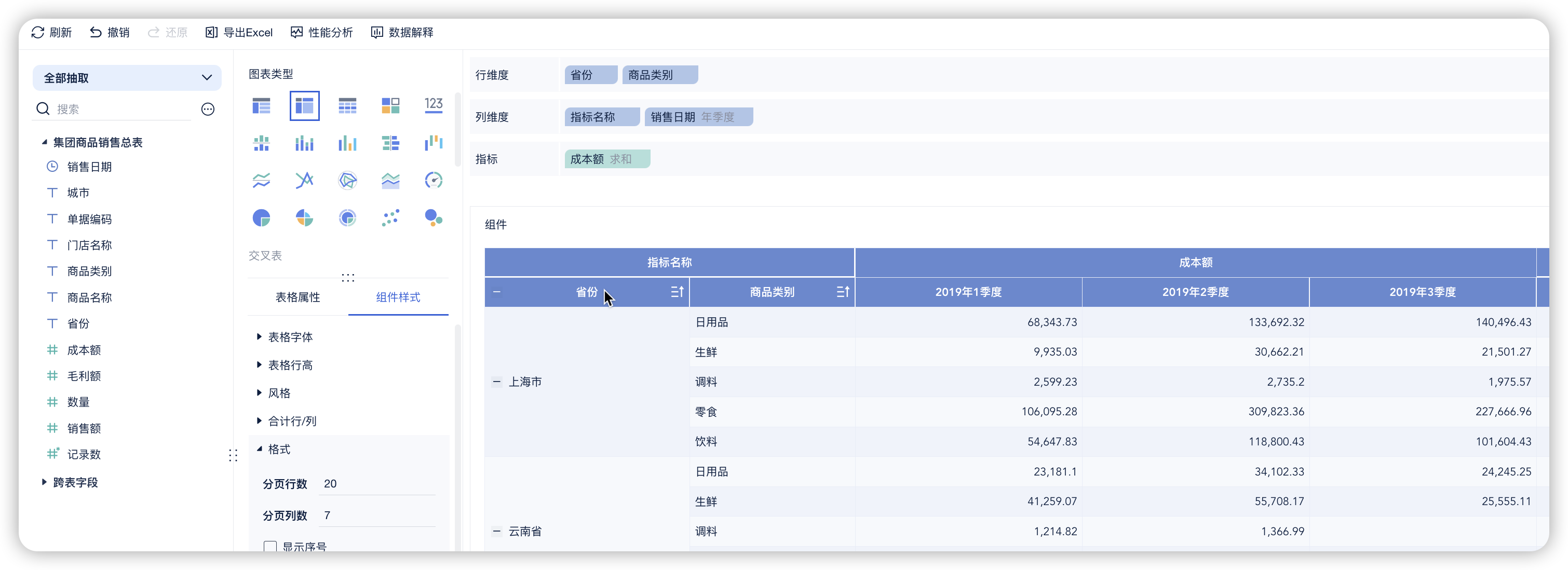Collapse all rows via header minus icon
Image resolution: width=1568 pixels, height=570 pixels.
[x=497, y=292]
